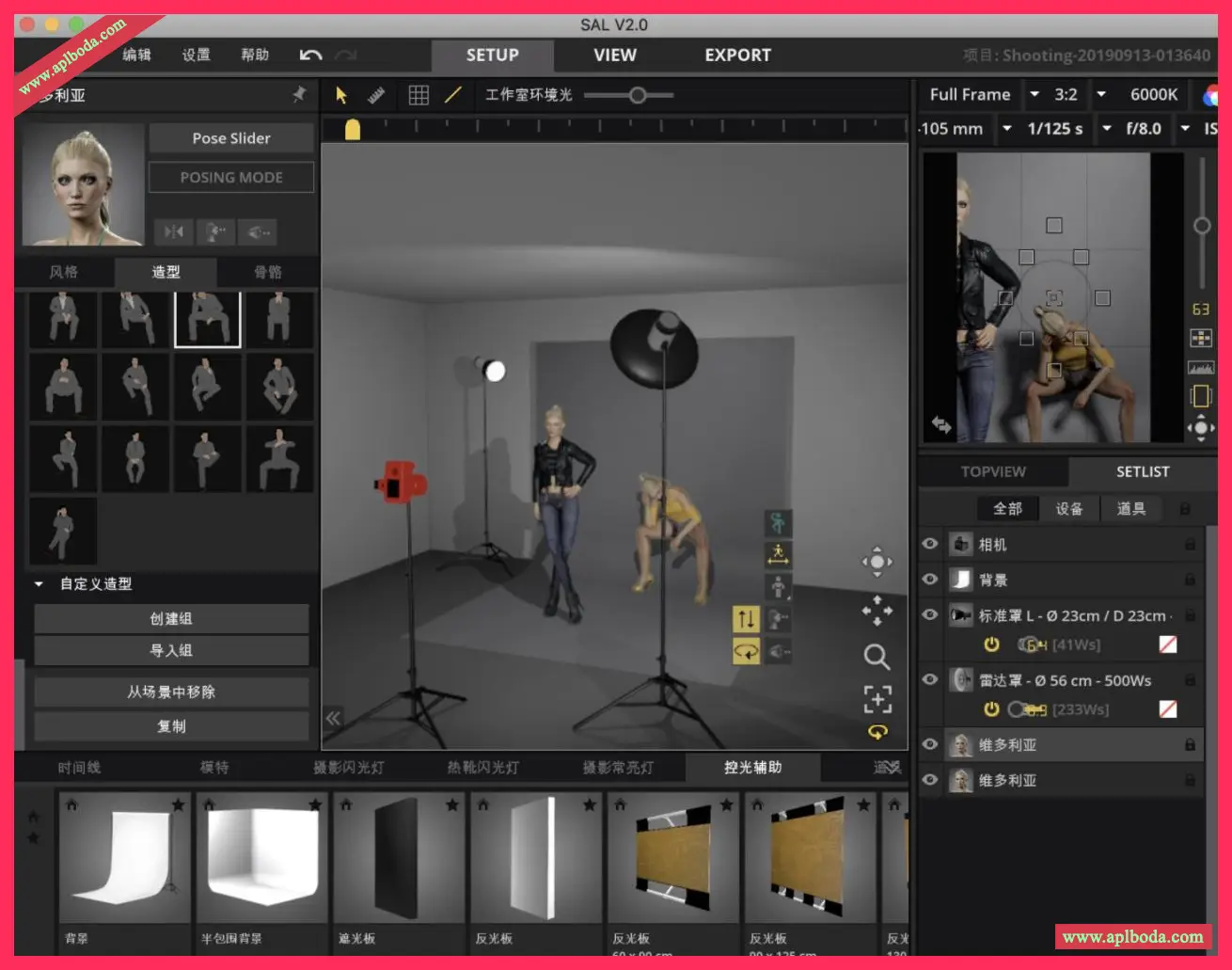Image resolution: width=1232 pixels, height=970 pixels.
Task: Click the Pose Slider button
Action: click(x=231, y=138)
